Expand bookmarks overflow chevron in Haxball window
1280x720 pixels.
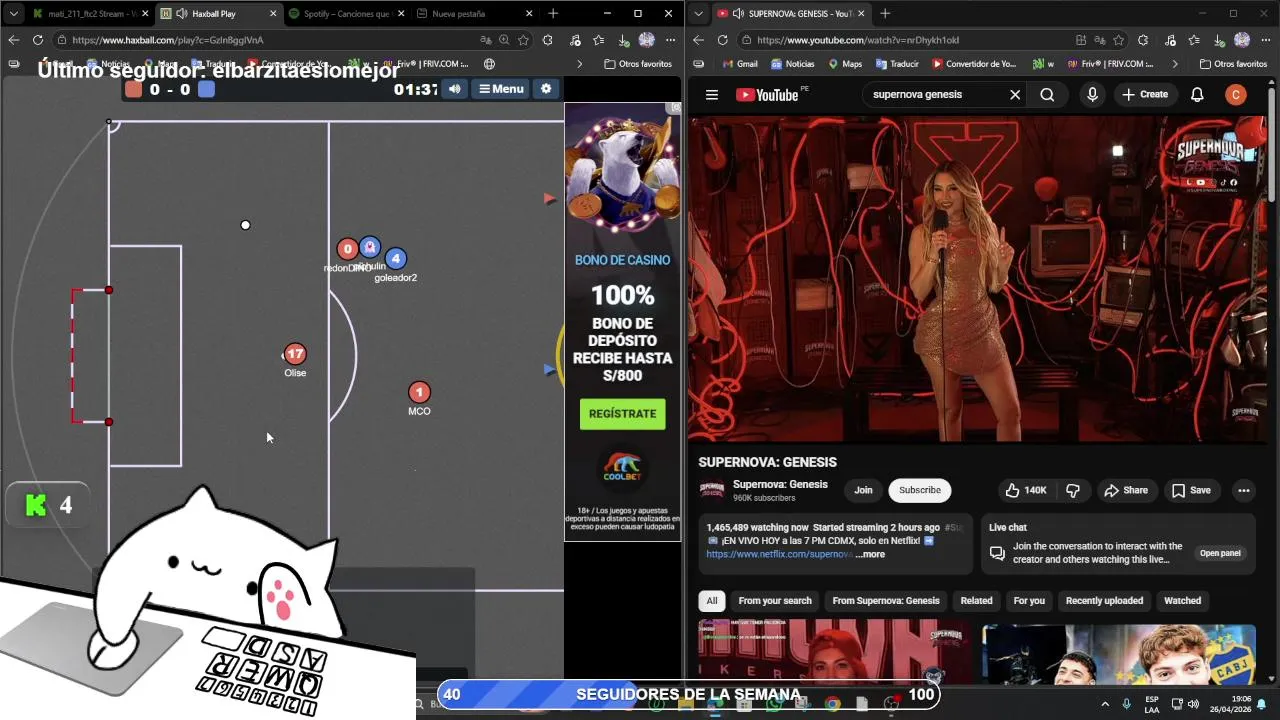579,64
